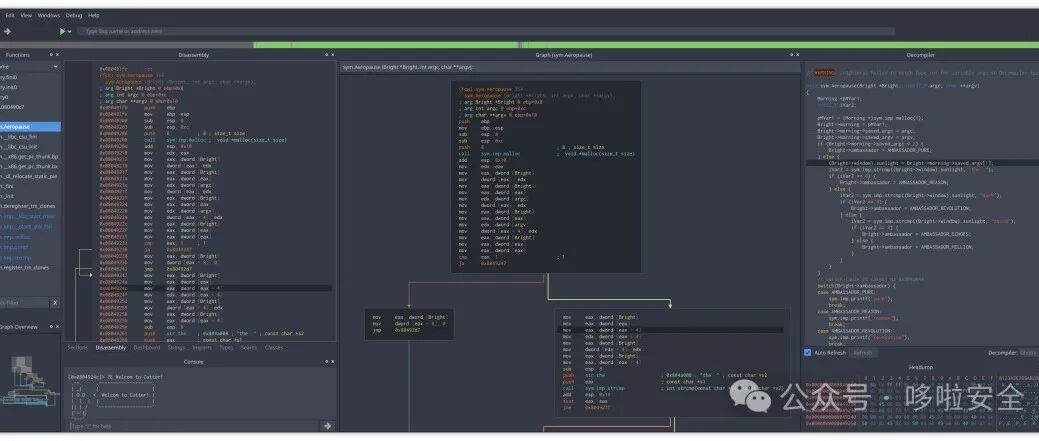Close the Console panel
Screen dimensions: 1039x441
click(x=332, y=362)
